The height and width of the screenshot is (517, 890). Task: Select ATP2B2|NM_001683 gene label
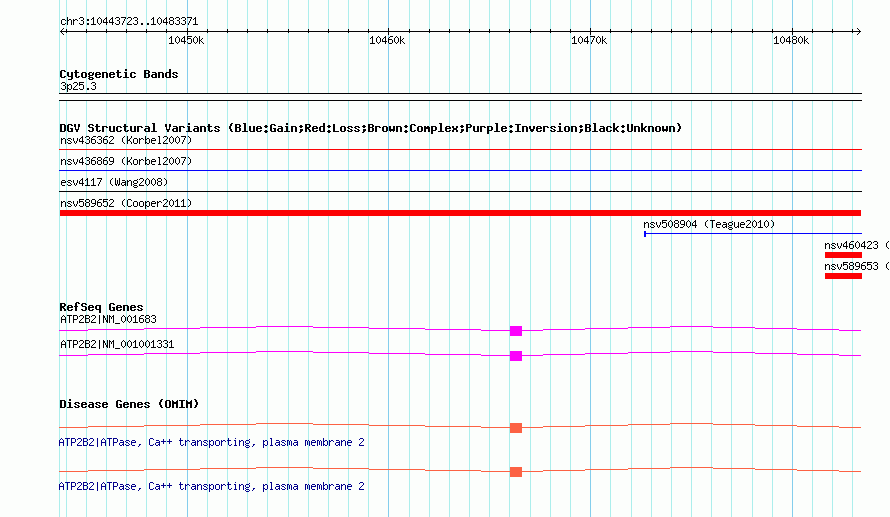tap(108, 320)
